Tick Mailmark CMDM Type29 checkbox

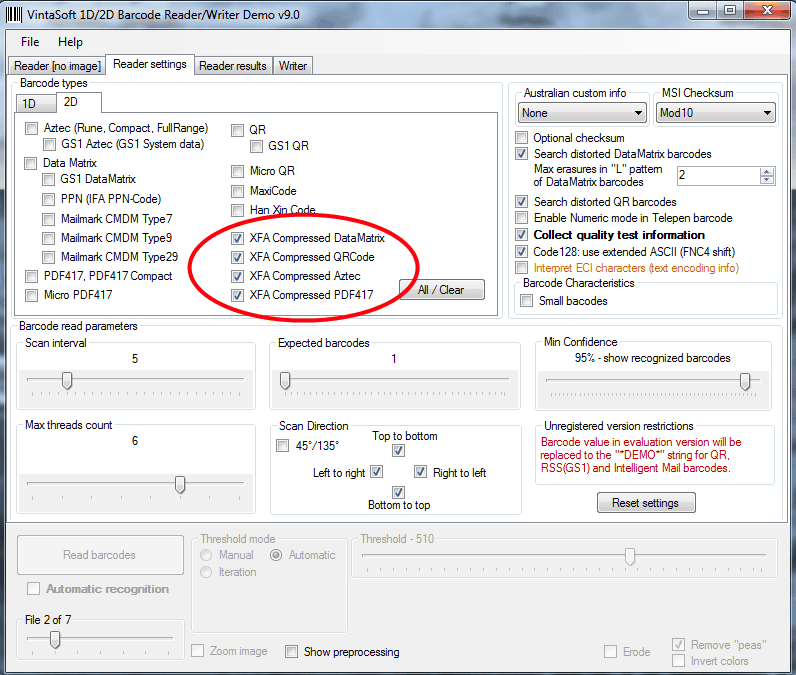click(48, 257)
